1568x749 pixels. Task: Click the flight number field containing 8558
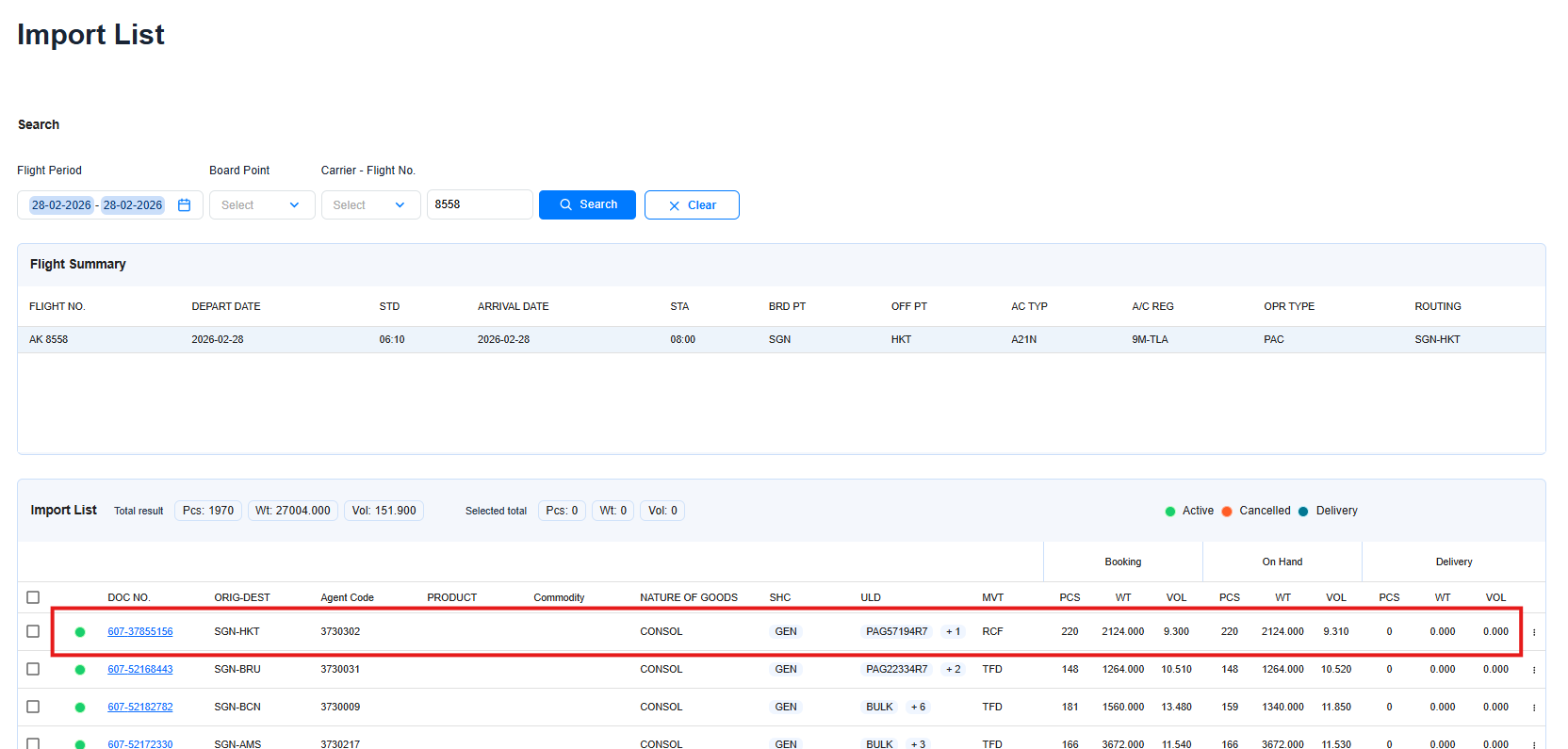coord(479,204)
